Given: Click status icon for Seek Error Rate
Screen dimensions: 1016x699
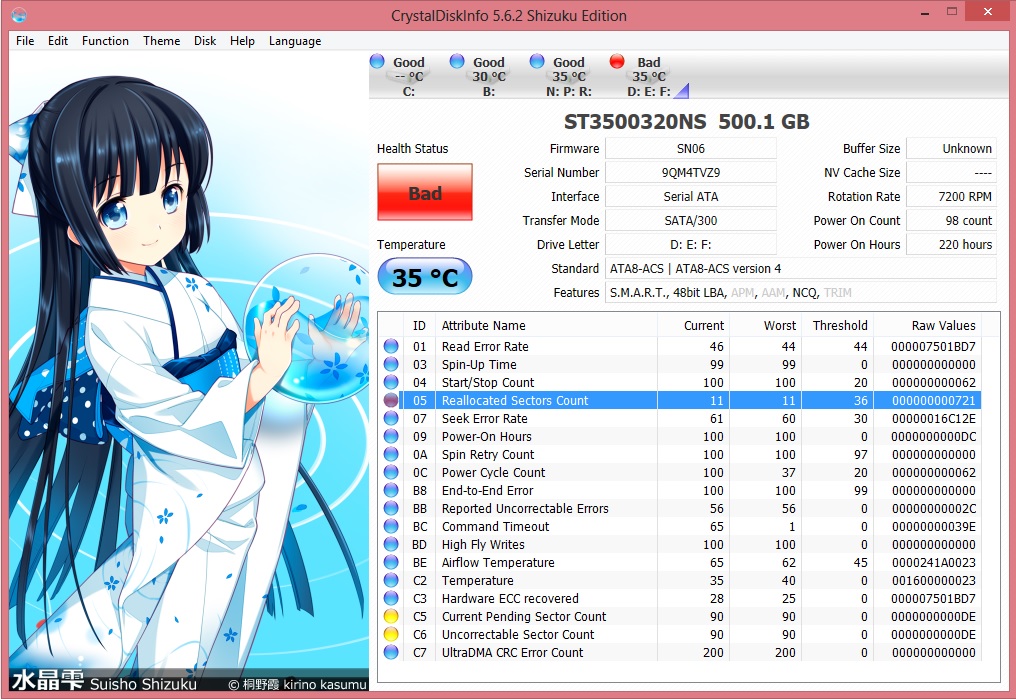Looking at the screenshot, I should coord(391,418).
